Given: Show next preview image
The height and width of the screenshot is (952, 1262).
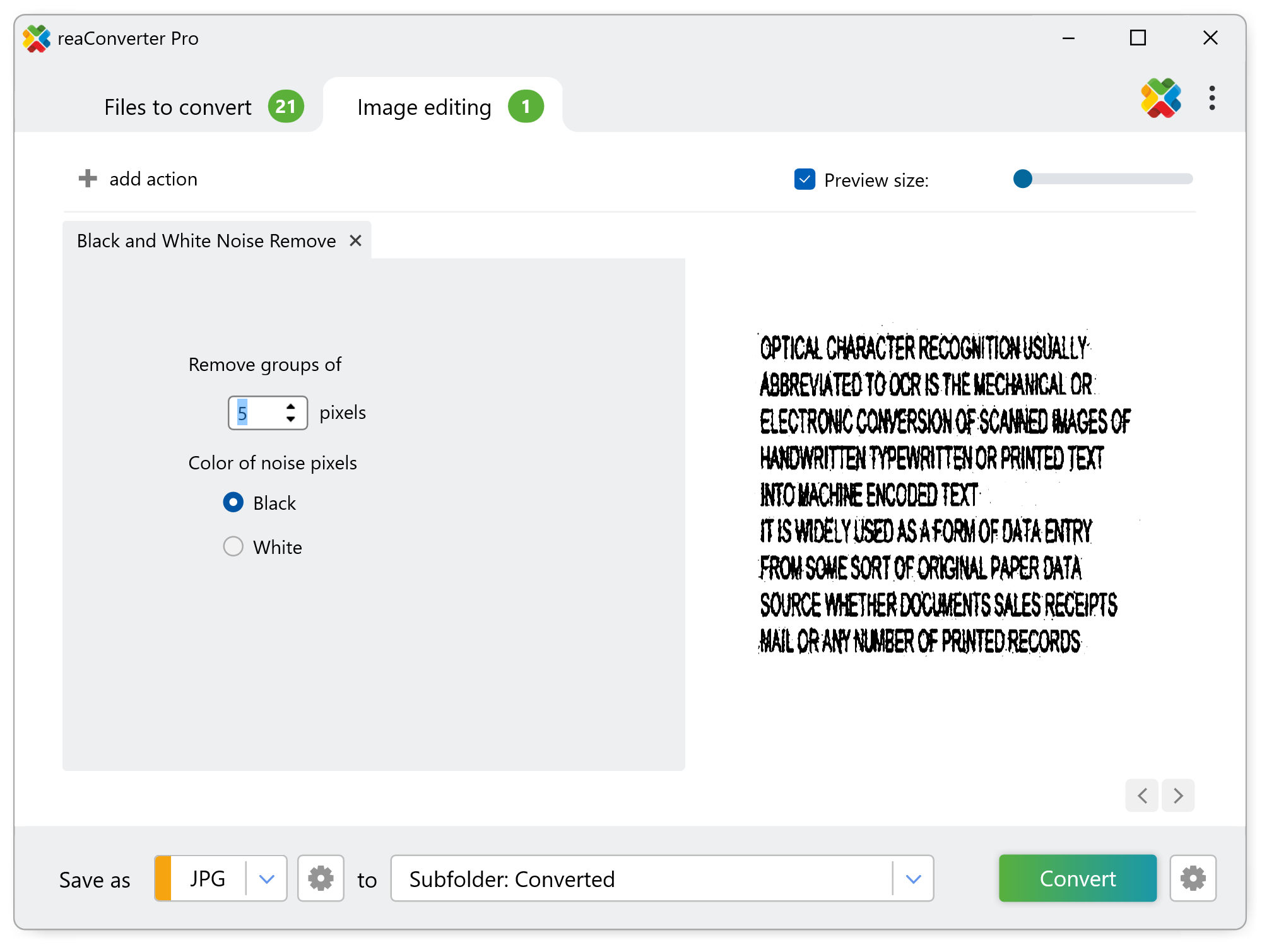Looking at the screenshot, I should 1177,795.
